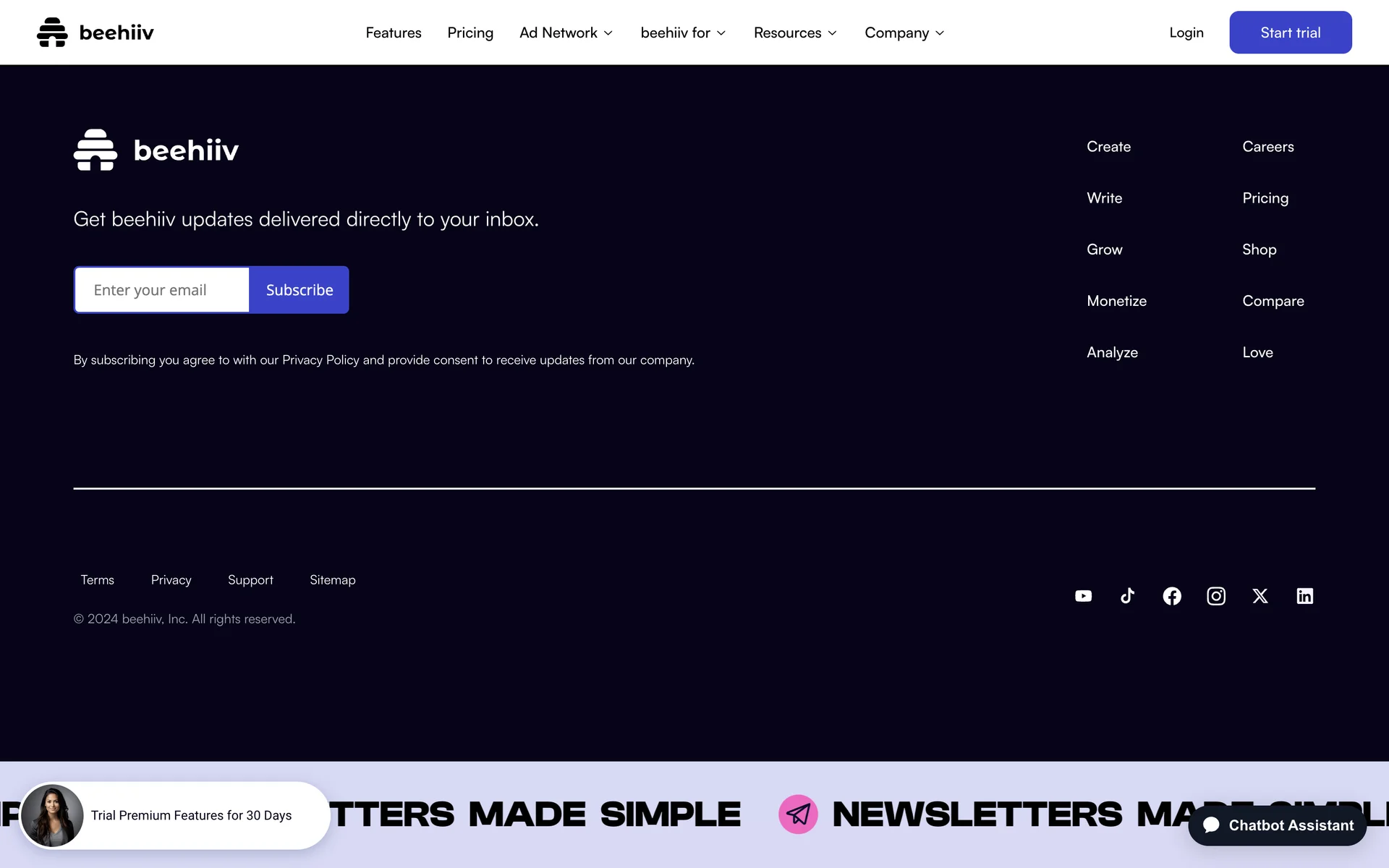
Task: Click the pink paper plane icon
Action: click(798, 814)
